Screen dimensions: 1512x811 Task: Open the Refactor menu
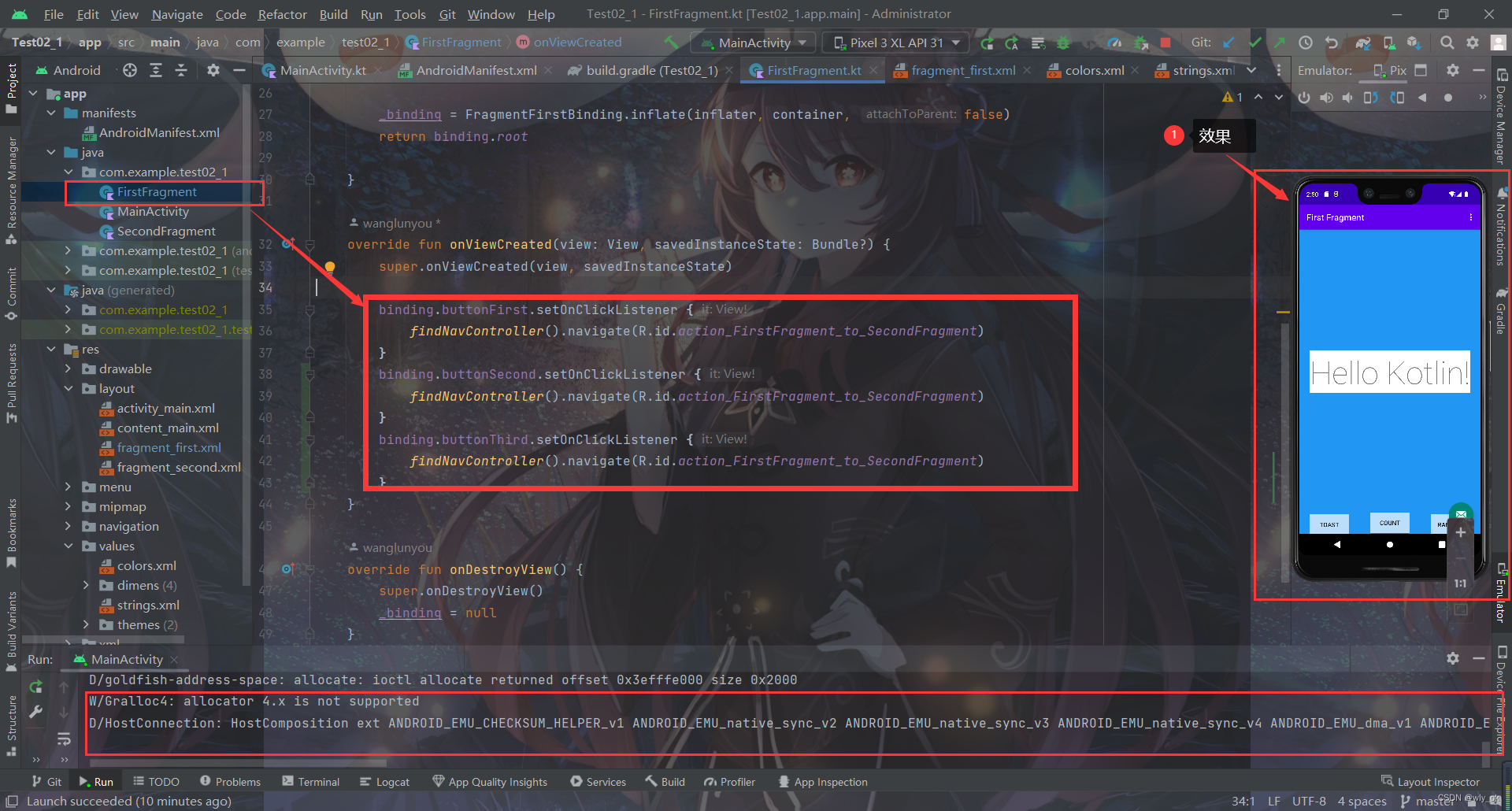pyautogui.click(x=282, y=14)
